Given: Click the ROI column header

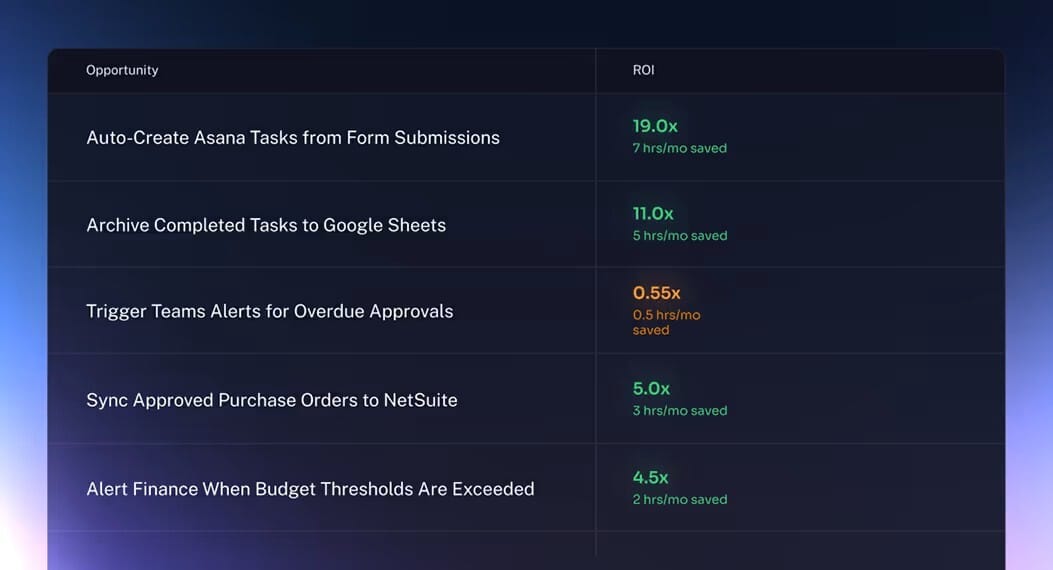Looking at the screenshot, I should 644,70.
